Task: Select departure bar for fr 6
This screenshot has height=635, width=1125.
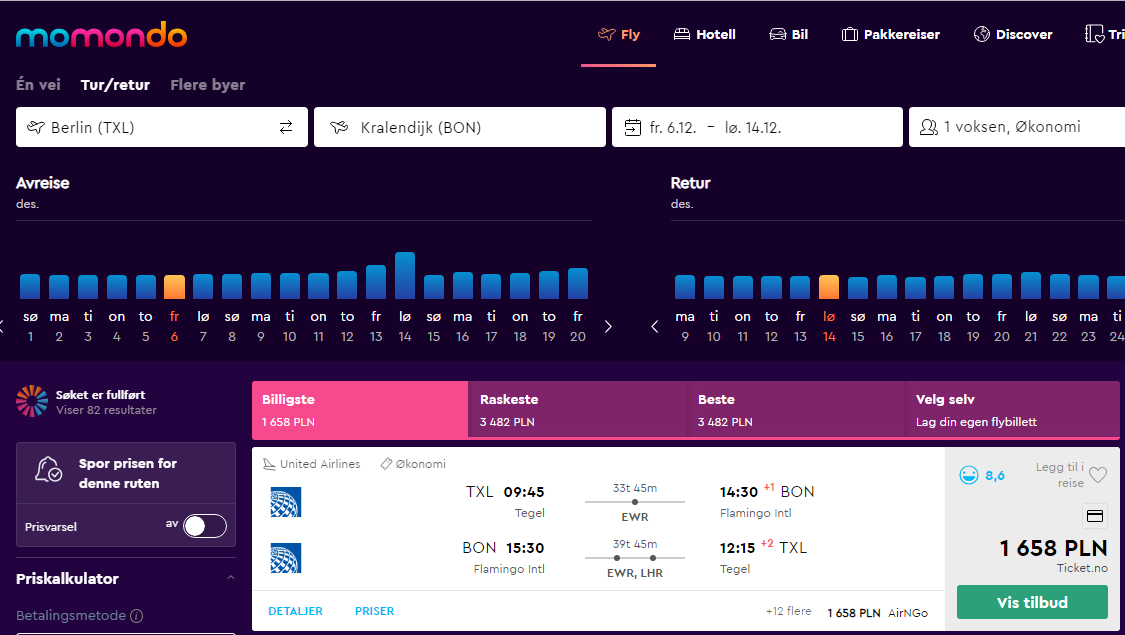Action: click(x=174, y=287)
